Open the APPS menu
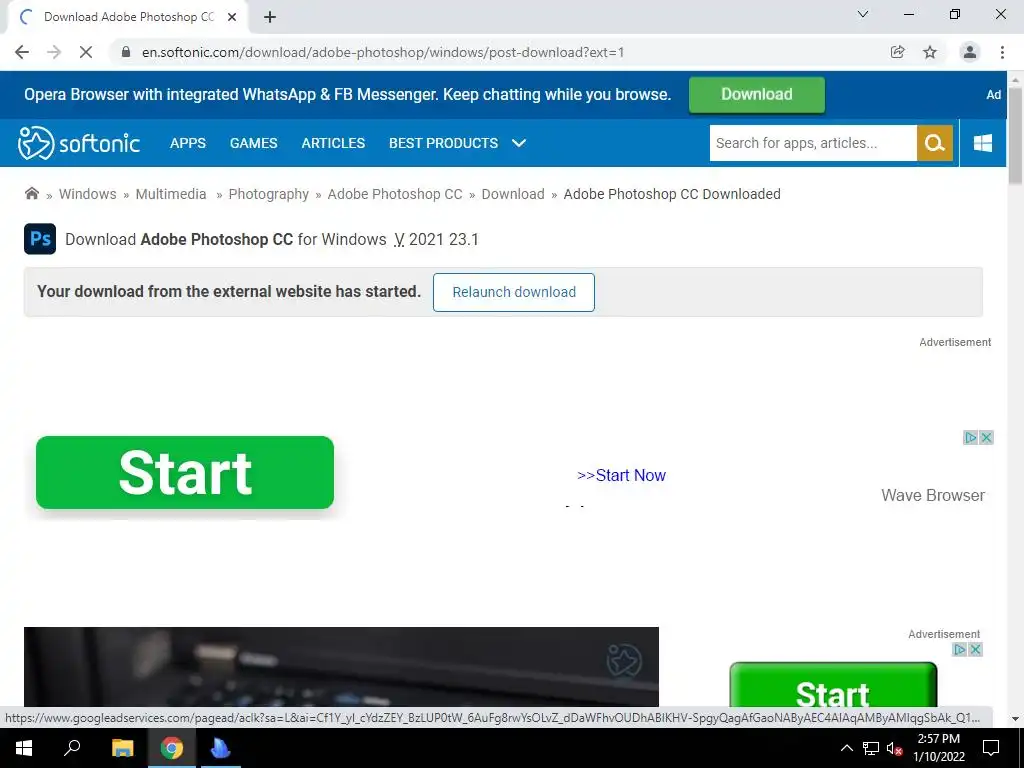 tap(187, 143)
